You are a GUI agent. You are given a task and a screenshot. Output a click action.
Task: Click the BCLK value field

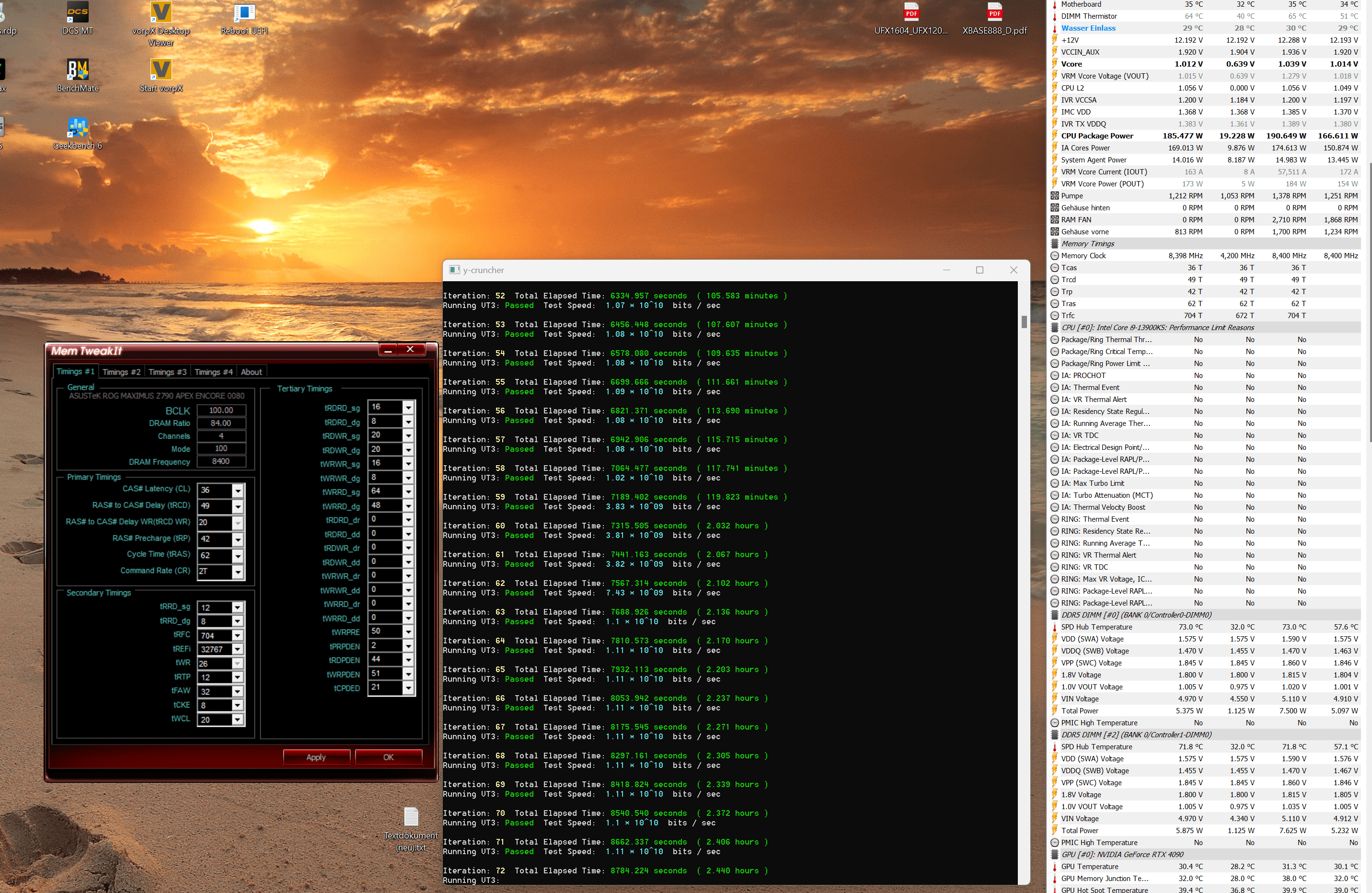click(x=221, y=410)
